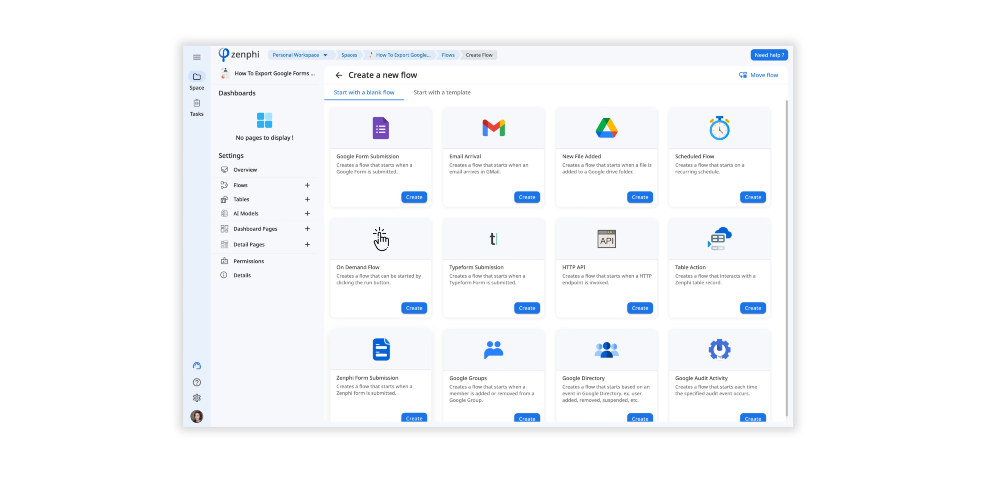Add a dashboard page with its plus

(307, 229)
